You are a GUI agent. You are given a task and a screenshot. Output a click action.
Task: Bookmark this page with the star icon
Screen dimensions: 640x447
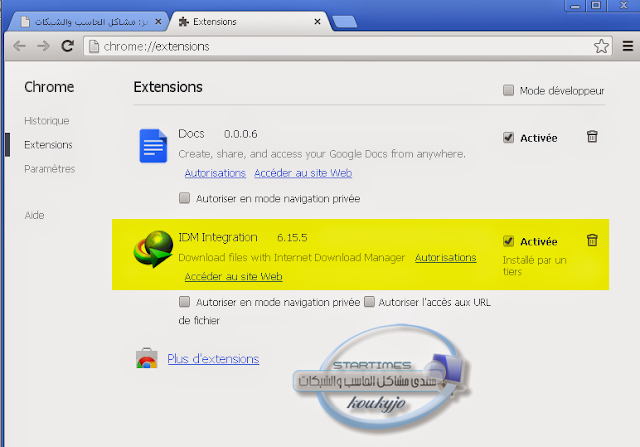point(601,46)
